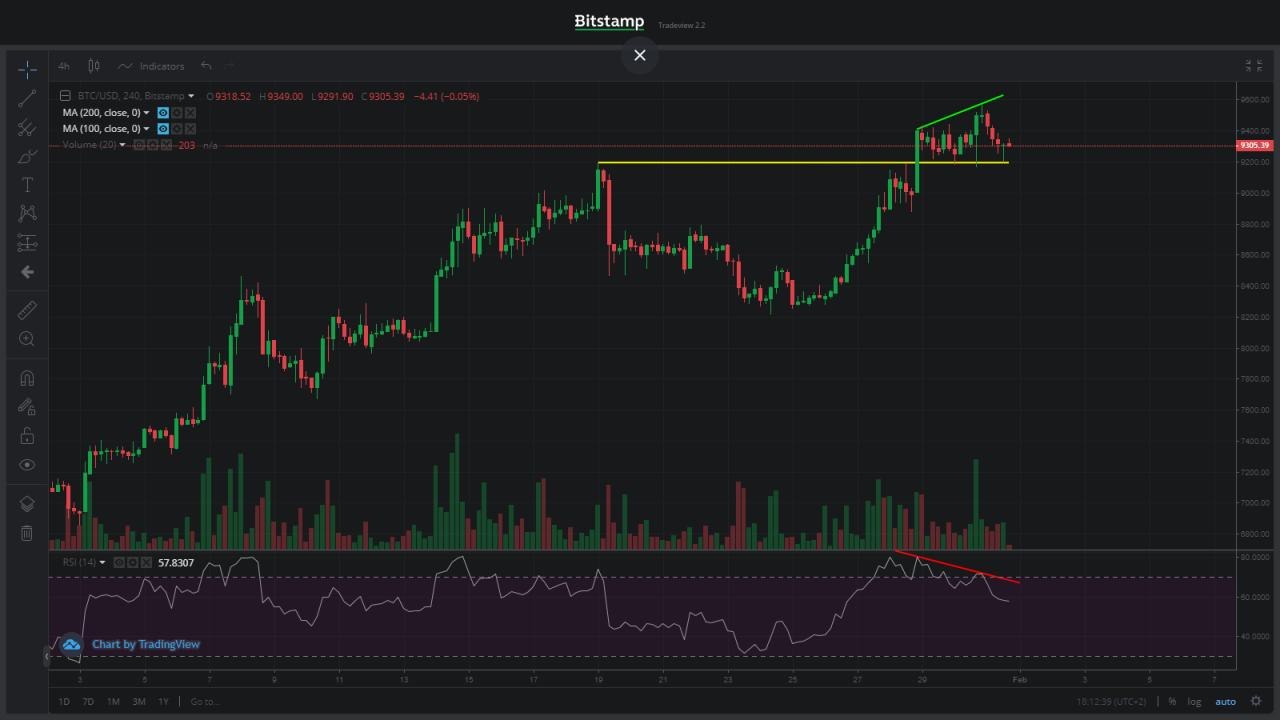The image size is (1280, 720).
Task: Expand the Volume (20) dropdown
Action: click(x=122, y=145)
